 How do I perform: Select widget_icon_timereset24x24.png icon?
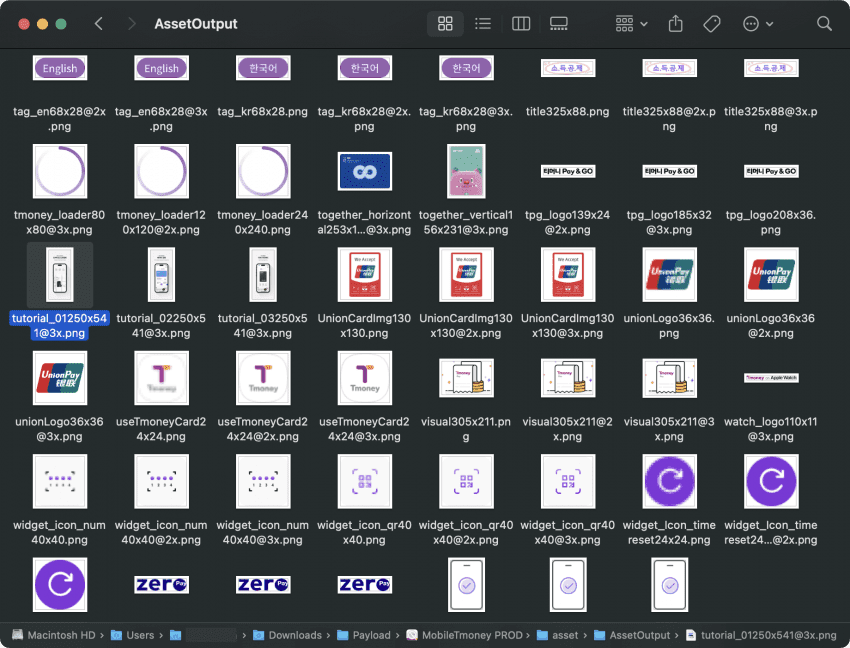[669, 482]
